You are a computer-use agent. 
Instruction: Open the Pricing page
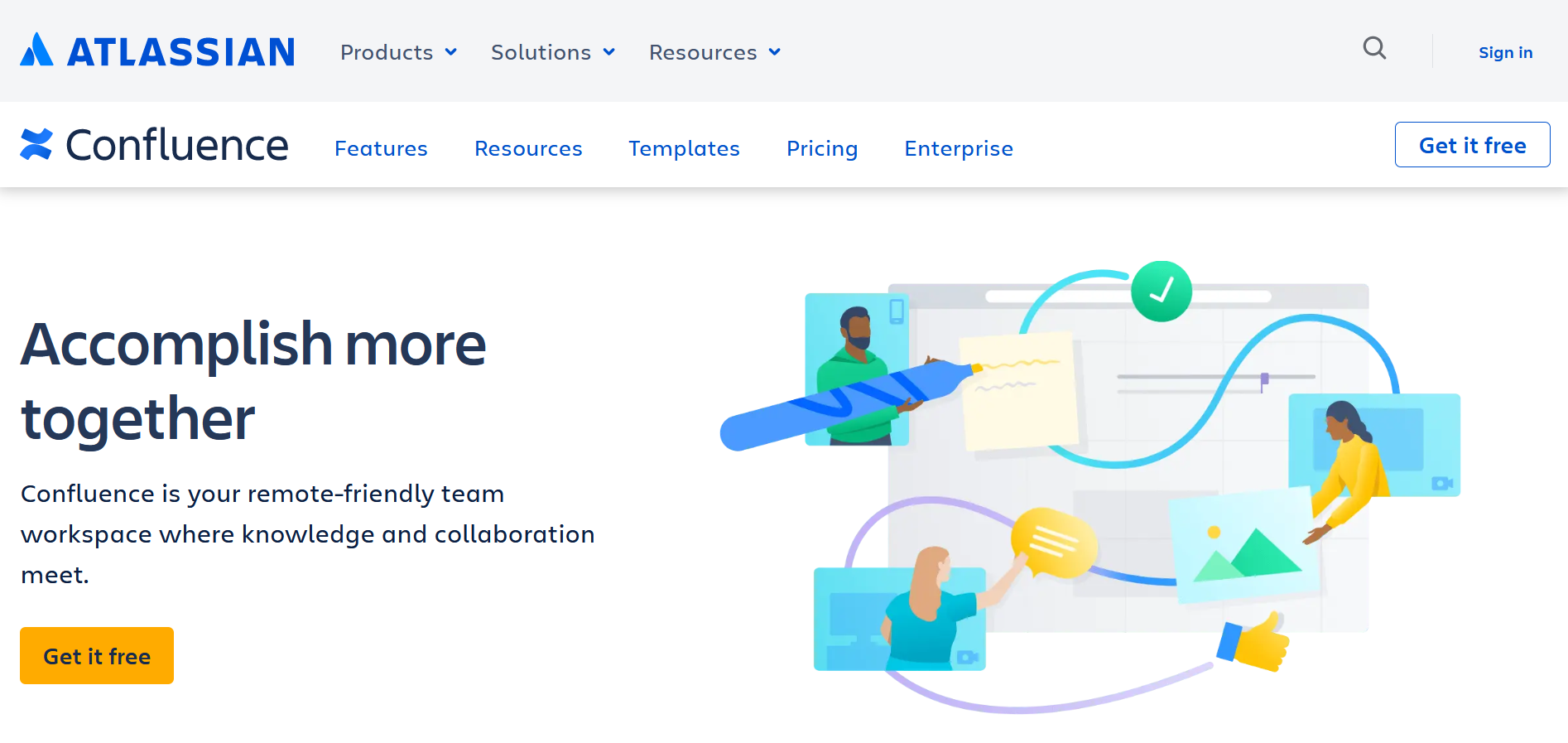(821, 148)
